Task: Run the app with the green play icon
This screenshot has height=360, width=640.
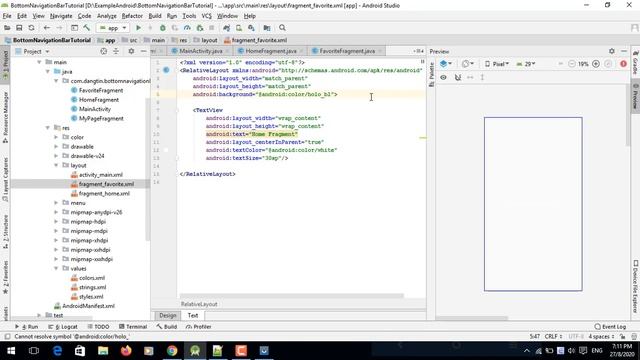Action: pyautogui.click(x=138, y=28)
